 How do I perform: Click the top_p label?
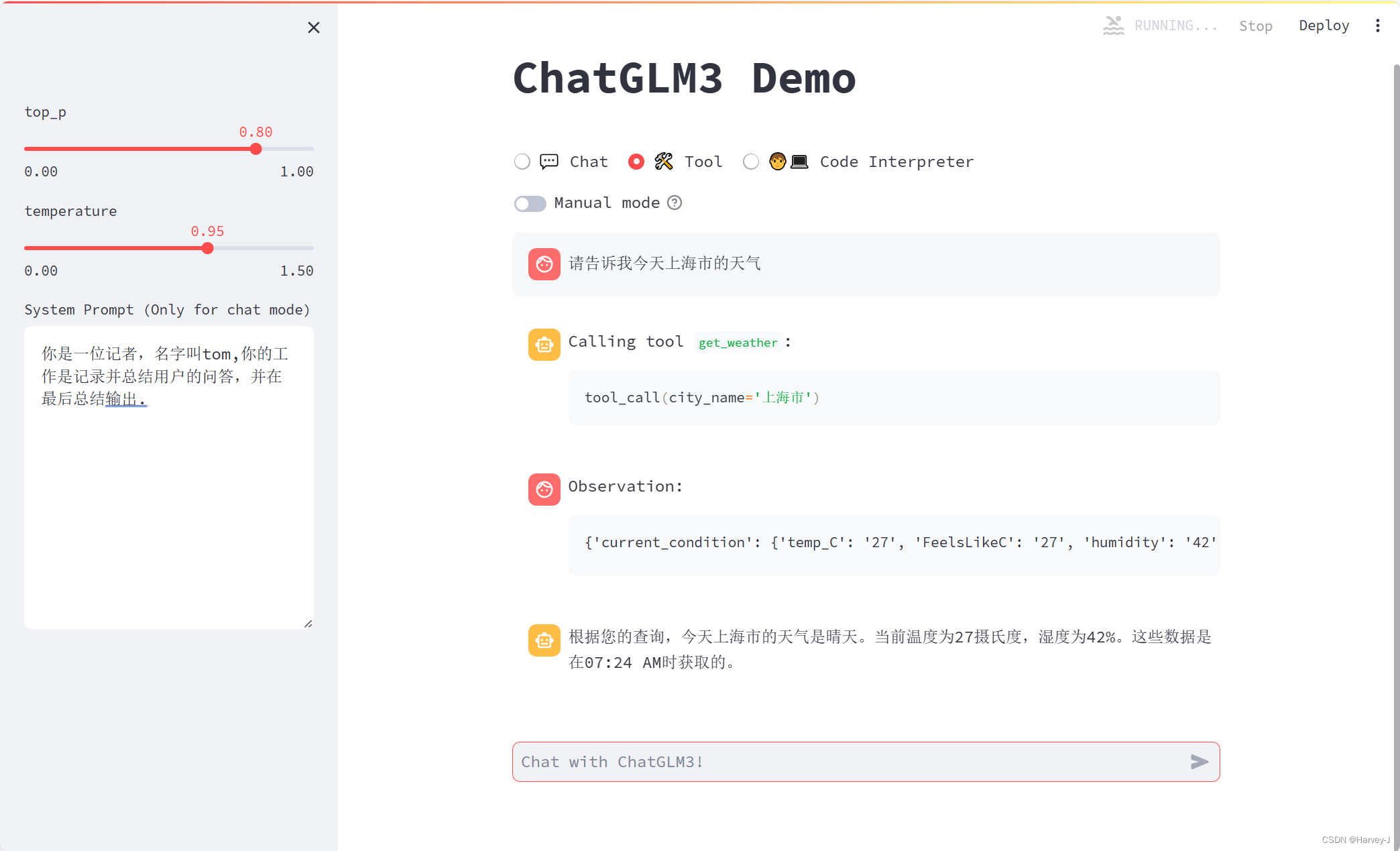click(46, 112)
